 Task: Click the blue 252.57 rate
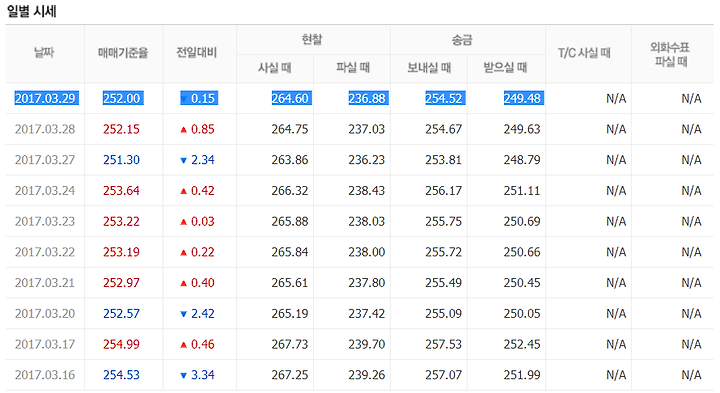tap(121, 314)
